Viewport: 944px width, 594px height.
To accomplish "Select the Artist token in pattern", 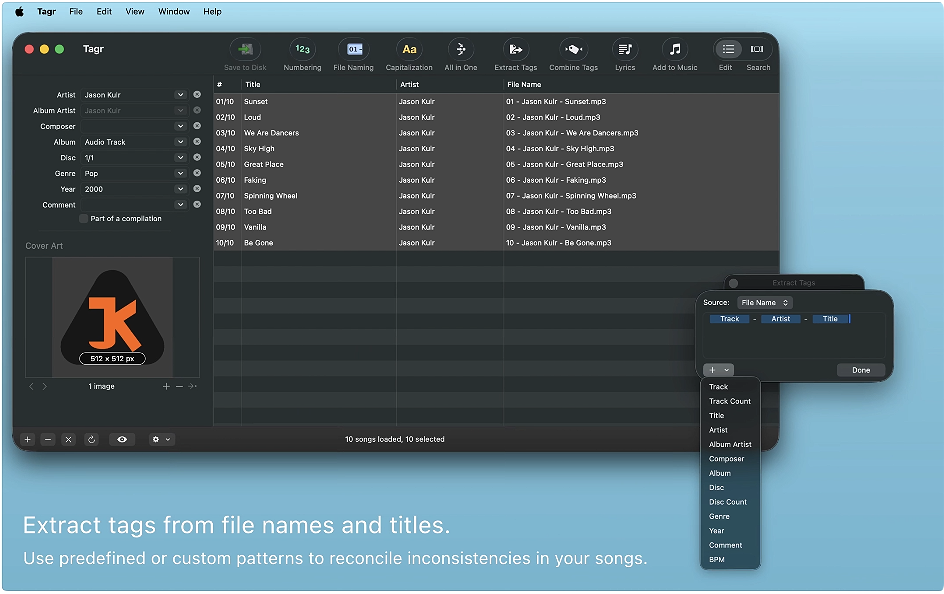I will coord(781,319).
